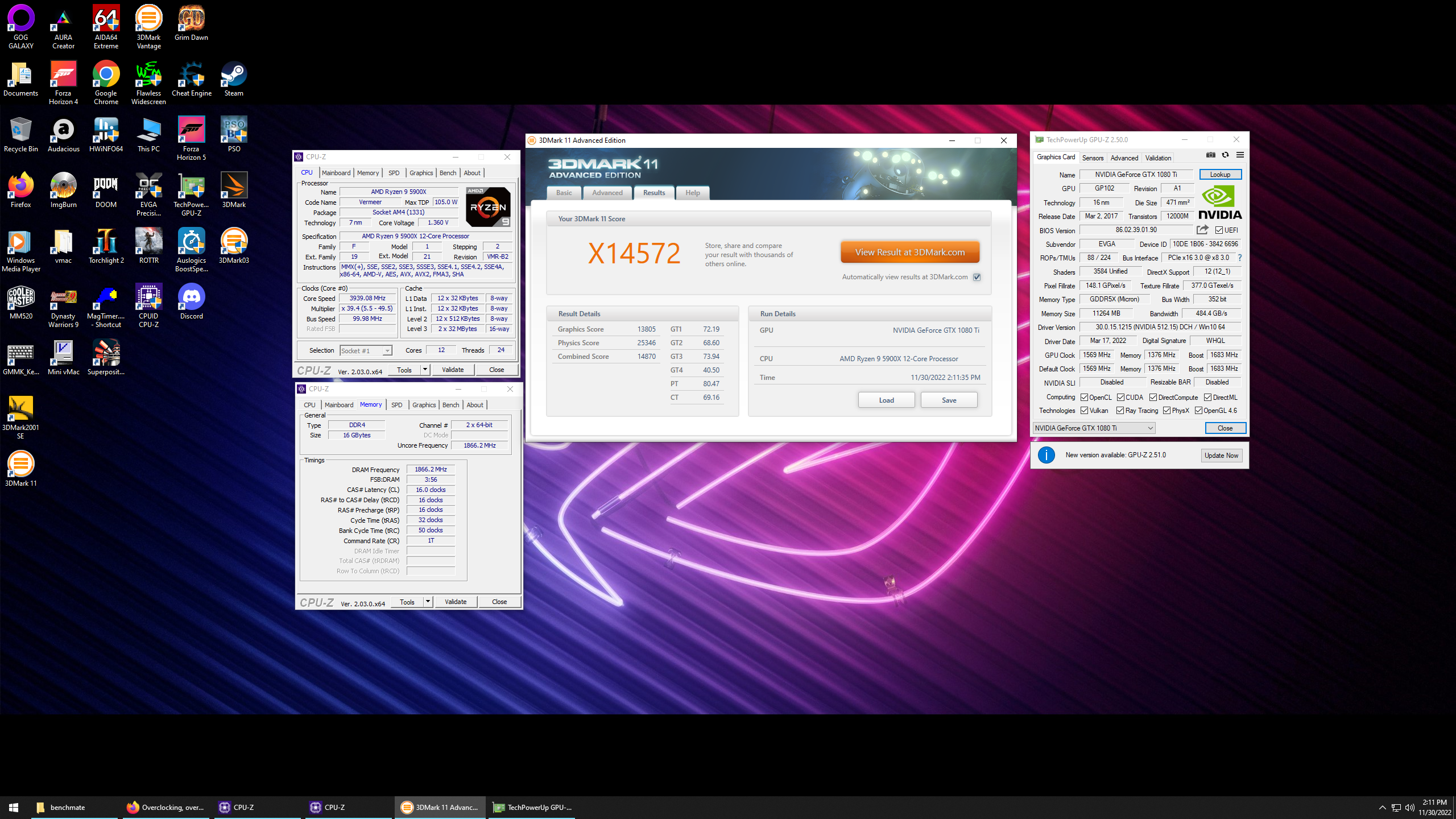Screen dimensions: 1456x819
Task: Open Discord desktop shortcut
Action: tap(191, 302)
